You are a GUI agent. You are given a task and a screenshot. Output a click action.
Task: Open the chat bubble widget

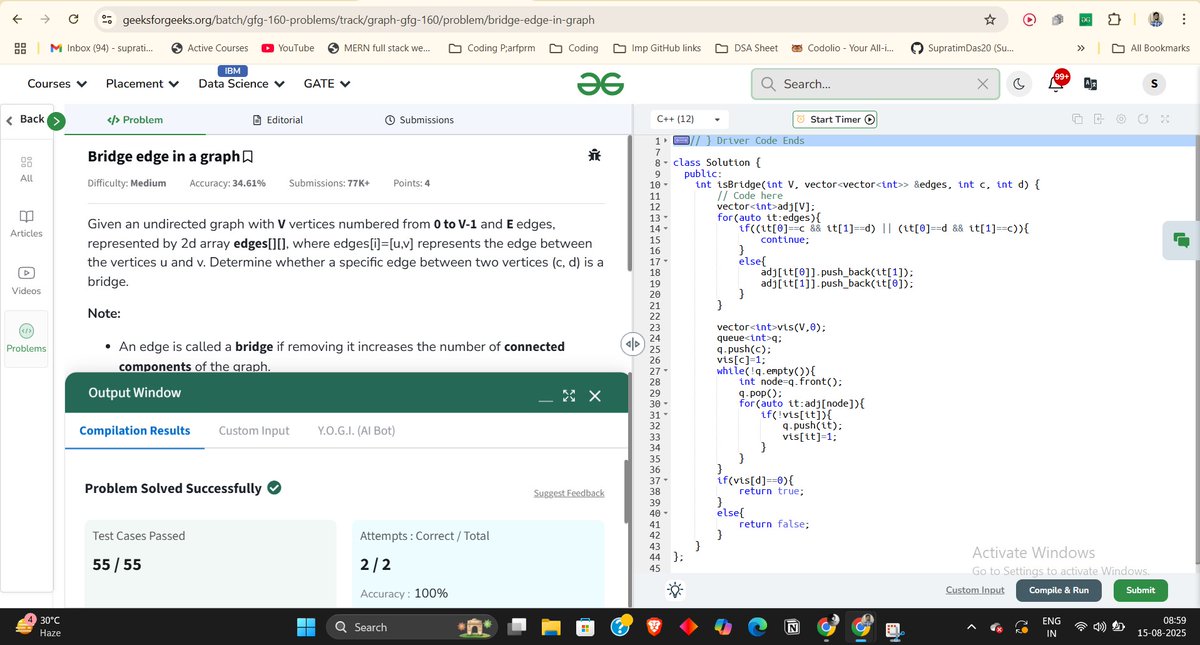[x=1181, y=240]
